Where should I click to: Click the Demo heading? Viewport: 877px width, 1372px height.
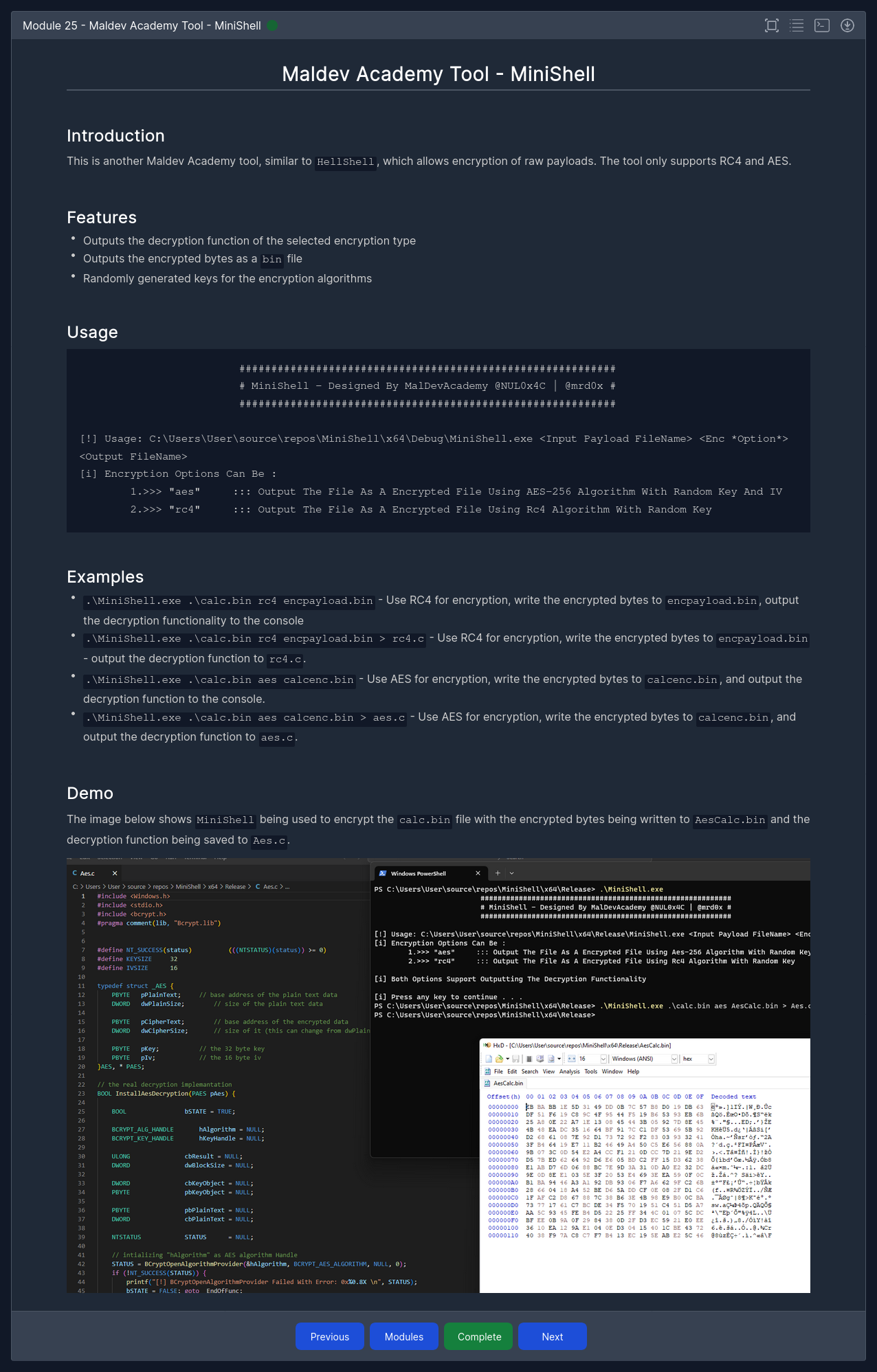[x=90, y=793]
